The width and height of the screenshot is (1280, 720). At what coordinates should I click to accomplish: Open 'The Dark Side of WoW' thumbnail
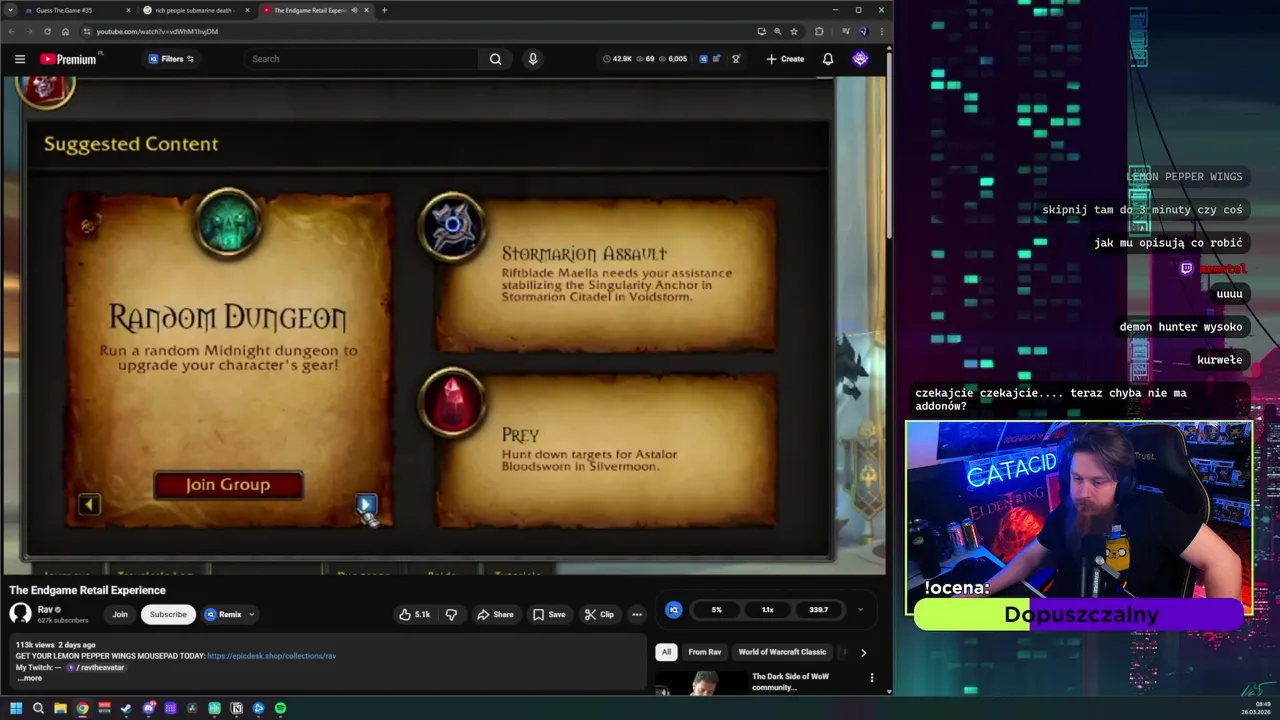701,683
